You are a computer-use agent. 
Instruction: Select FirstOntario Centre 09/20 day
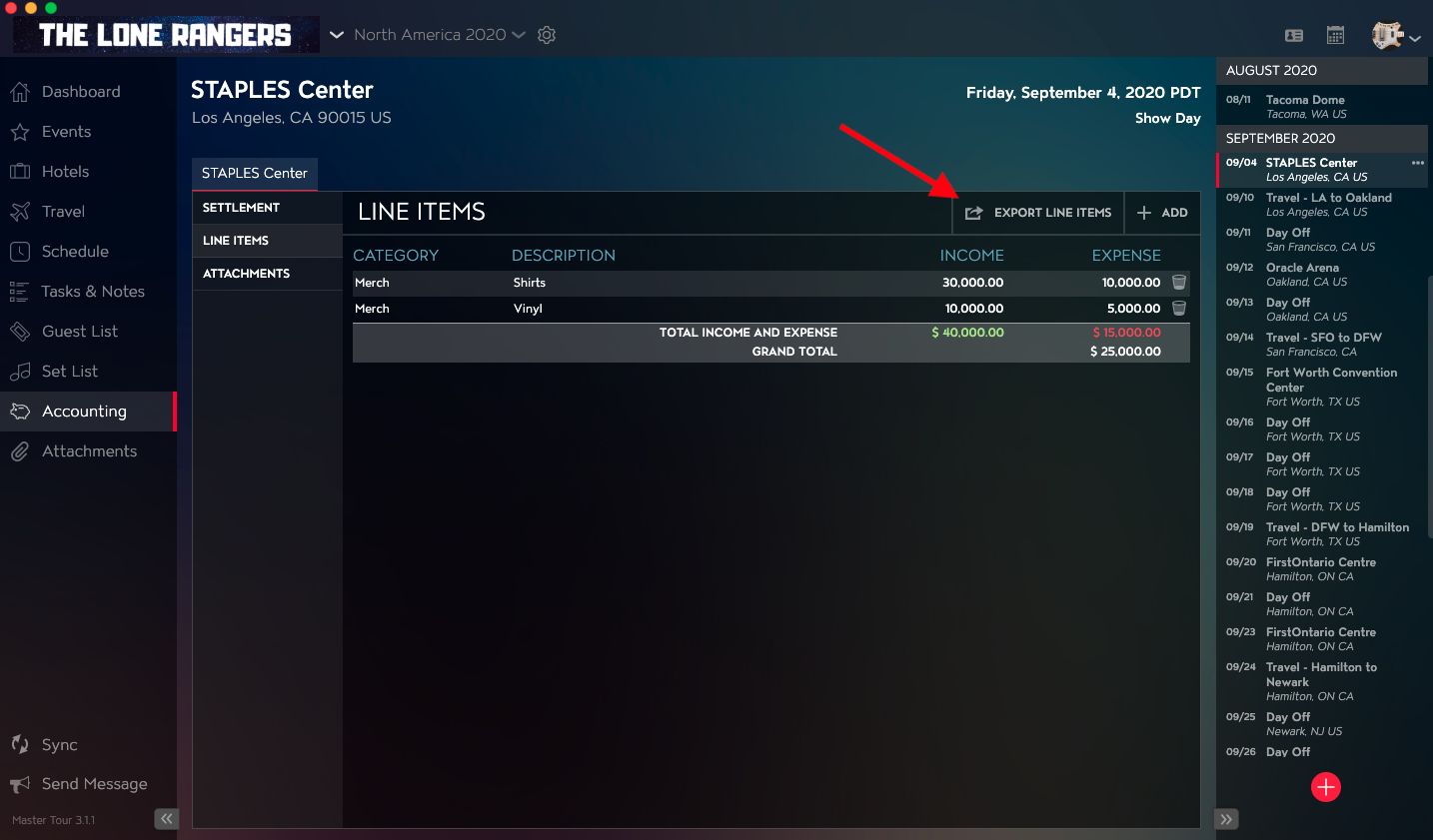(x=1322, y=569)
